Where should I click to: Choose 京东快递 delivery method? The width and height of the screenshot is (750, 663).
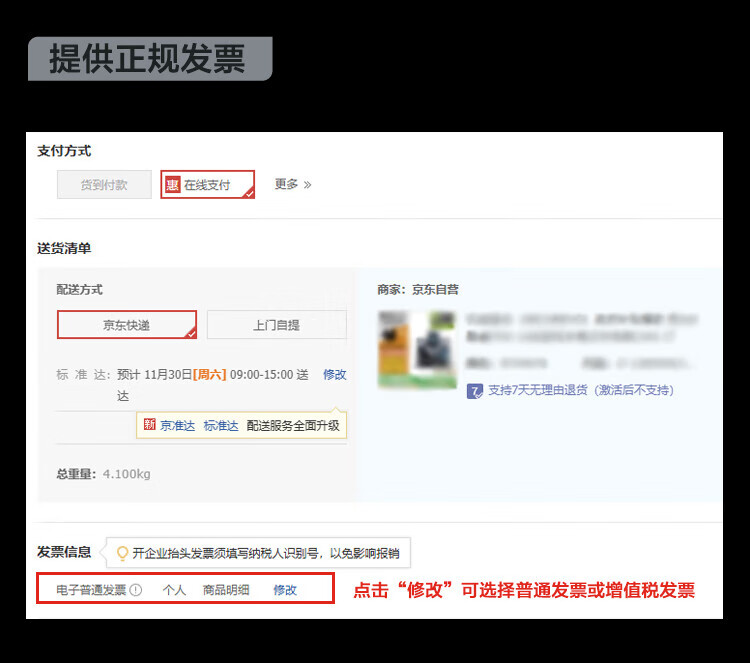(127, 325)
